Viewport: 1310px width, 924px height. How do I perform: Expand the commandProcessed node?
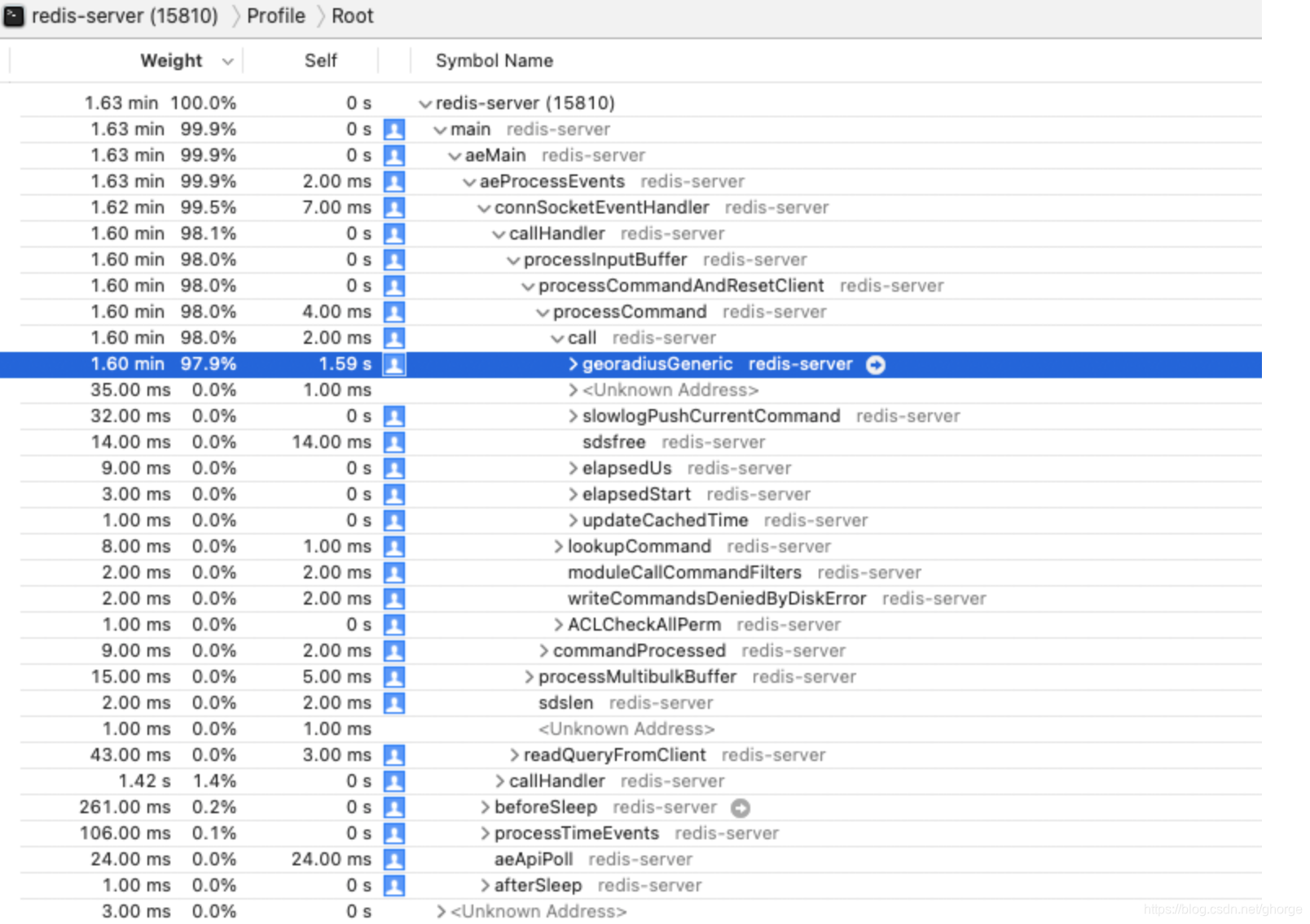coord(543,651)
